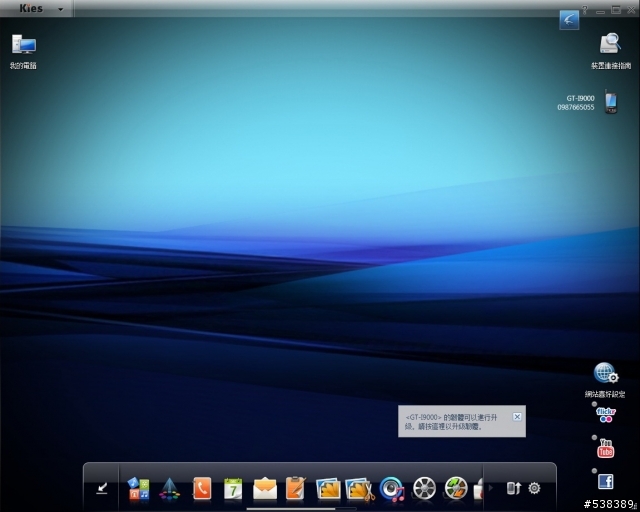Open the Facebook shortcut
The image size is (640, 512).
(x=606, y=481)
